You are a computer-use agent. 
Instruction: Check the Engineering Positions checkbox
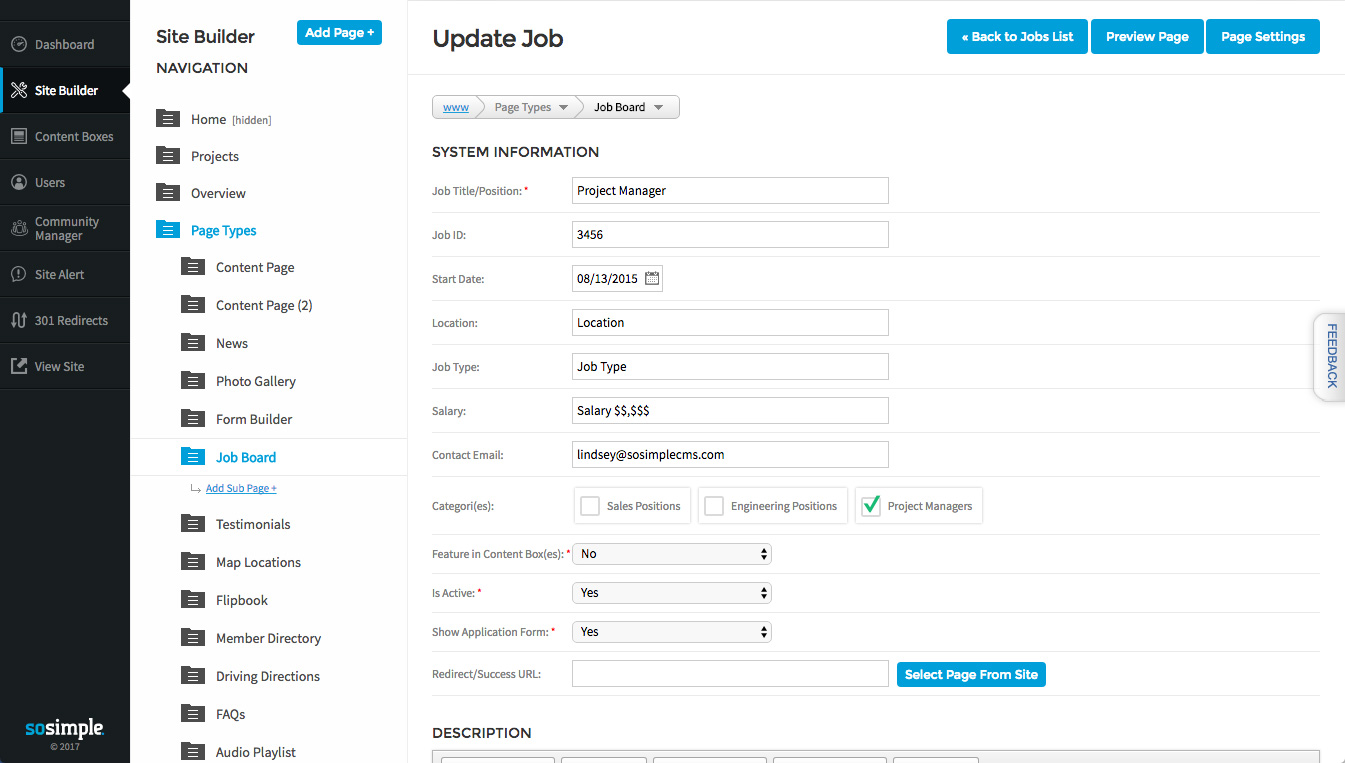coord(714,506)
